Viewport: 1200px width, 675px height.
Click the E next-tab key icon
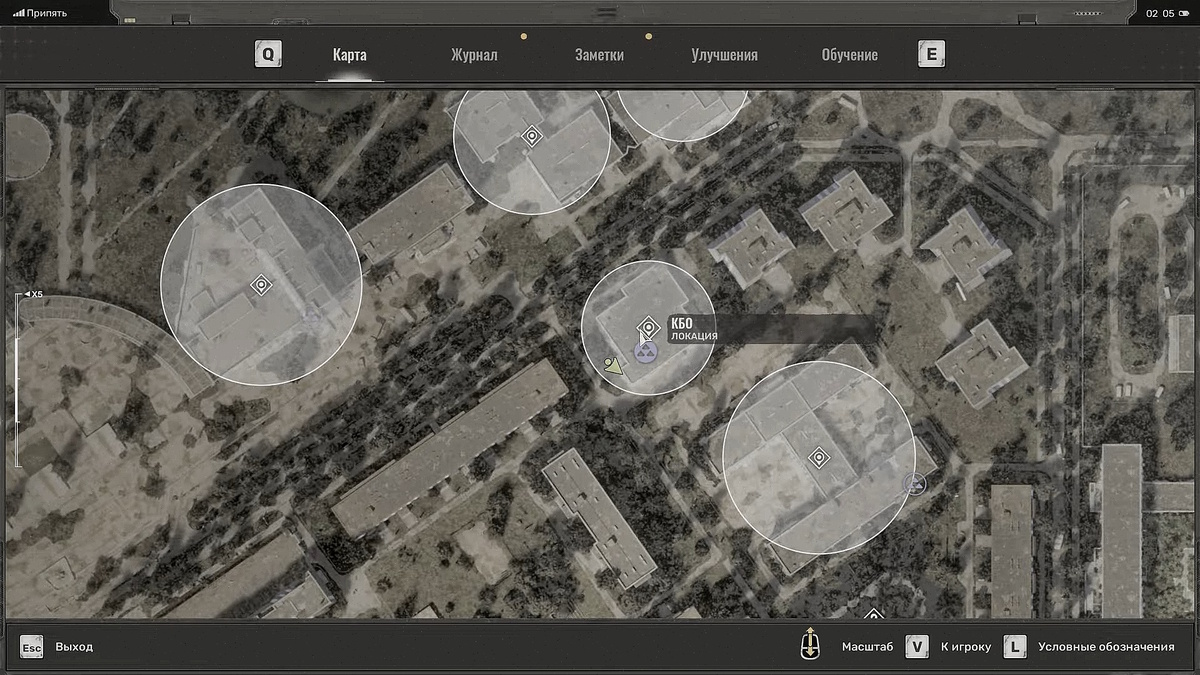tap(932, 54)
